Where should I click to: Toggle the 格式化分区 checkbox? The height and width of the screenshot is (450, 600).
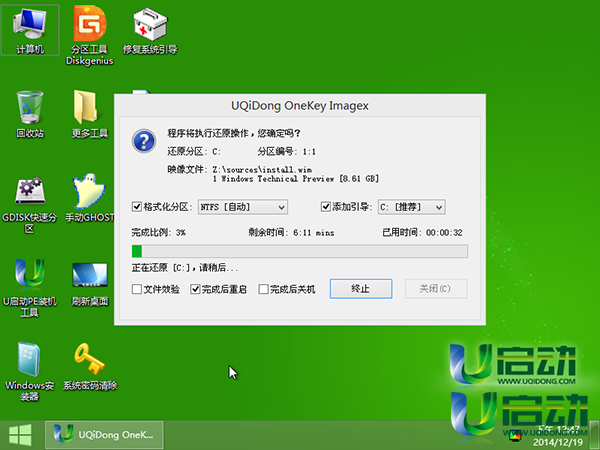[x=137, y=207]
